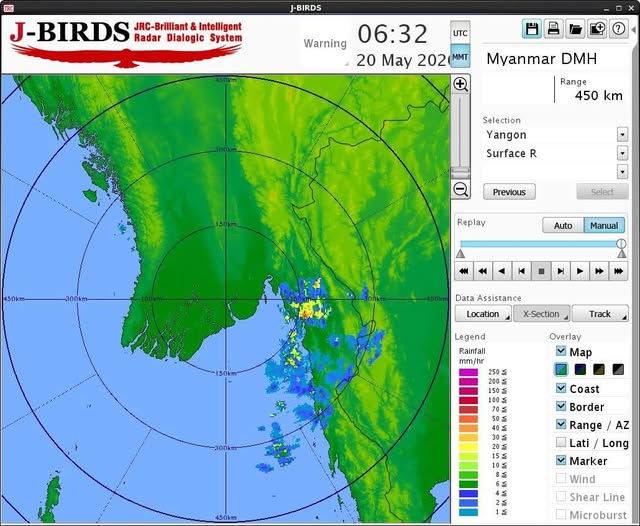
Task: Set replay mode to Auto
Action: click(563, 225)
